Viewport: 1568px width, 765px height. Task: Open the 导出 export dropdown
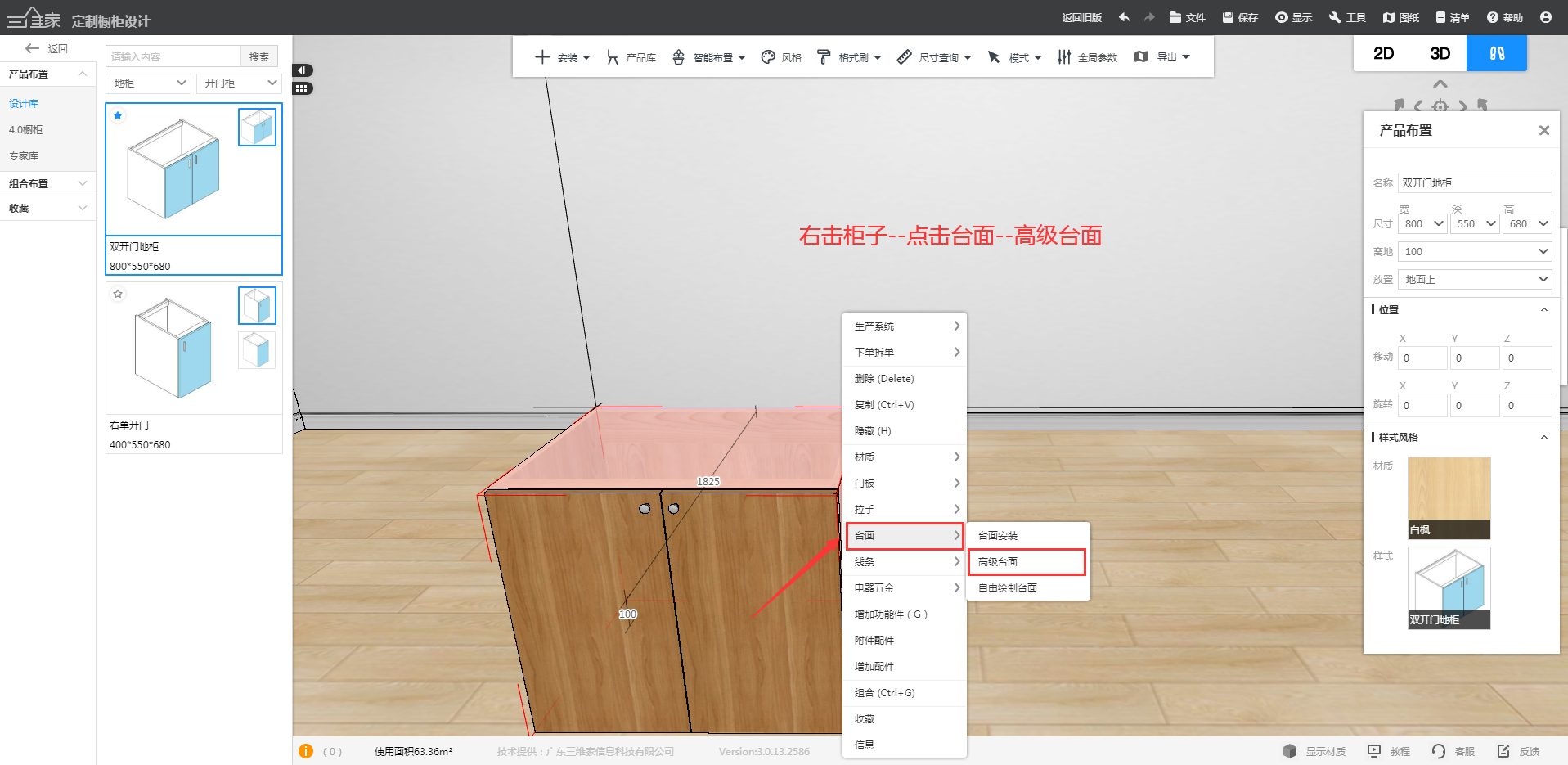point(1162,57)
